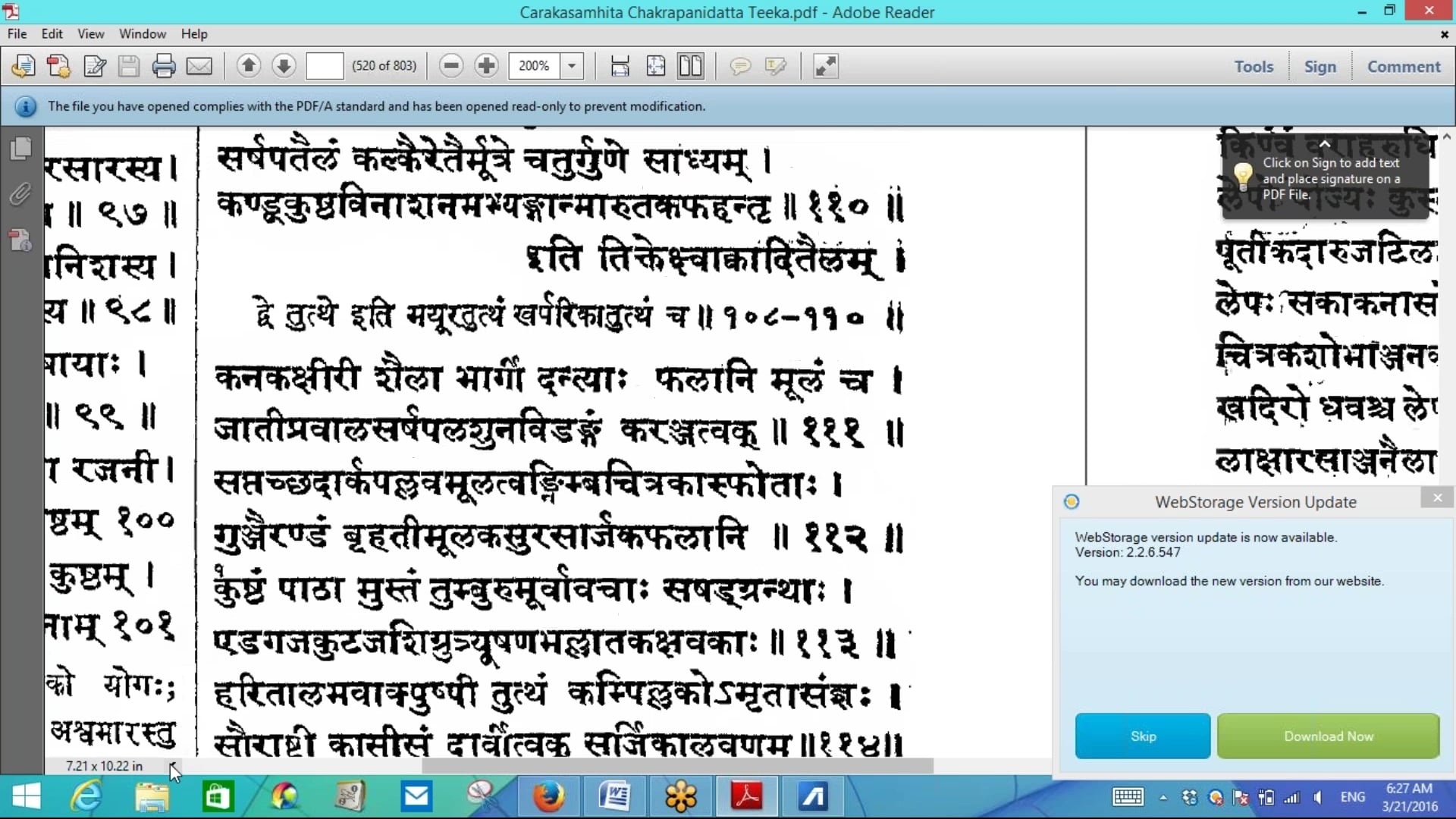Switch to two-page view icon
The image size is (1456, 819).
(x=691, y=66)
